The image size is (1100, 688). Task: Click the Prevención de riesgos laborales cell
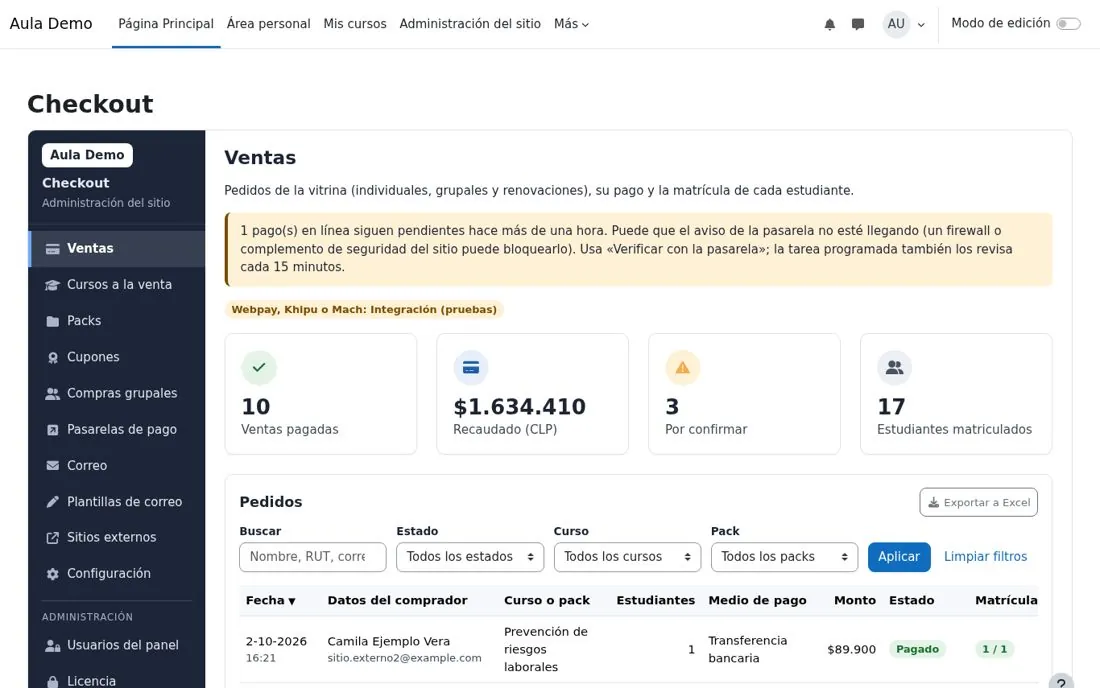pyautogui.click(x=546, y=649)
